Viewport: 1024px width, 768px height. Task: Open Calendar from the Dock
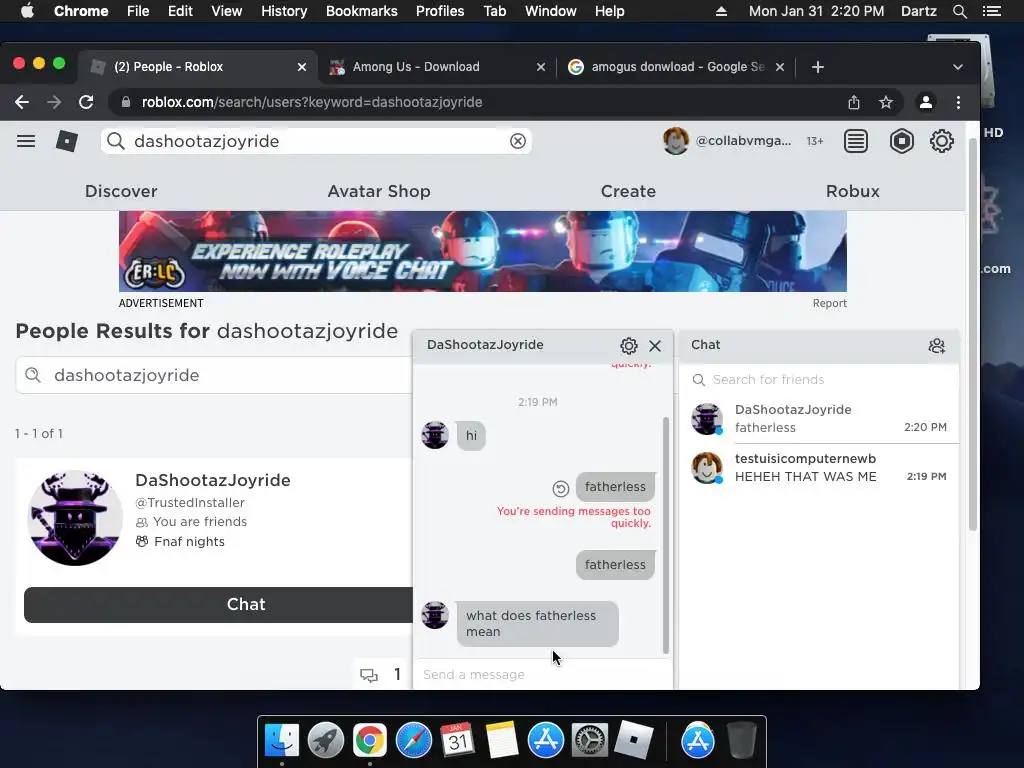coord(457,741)
